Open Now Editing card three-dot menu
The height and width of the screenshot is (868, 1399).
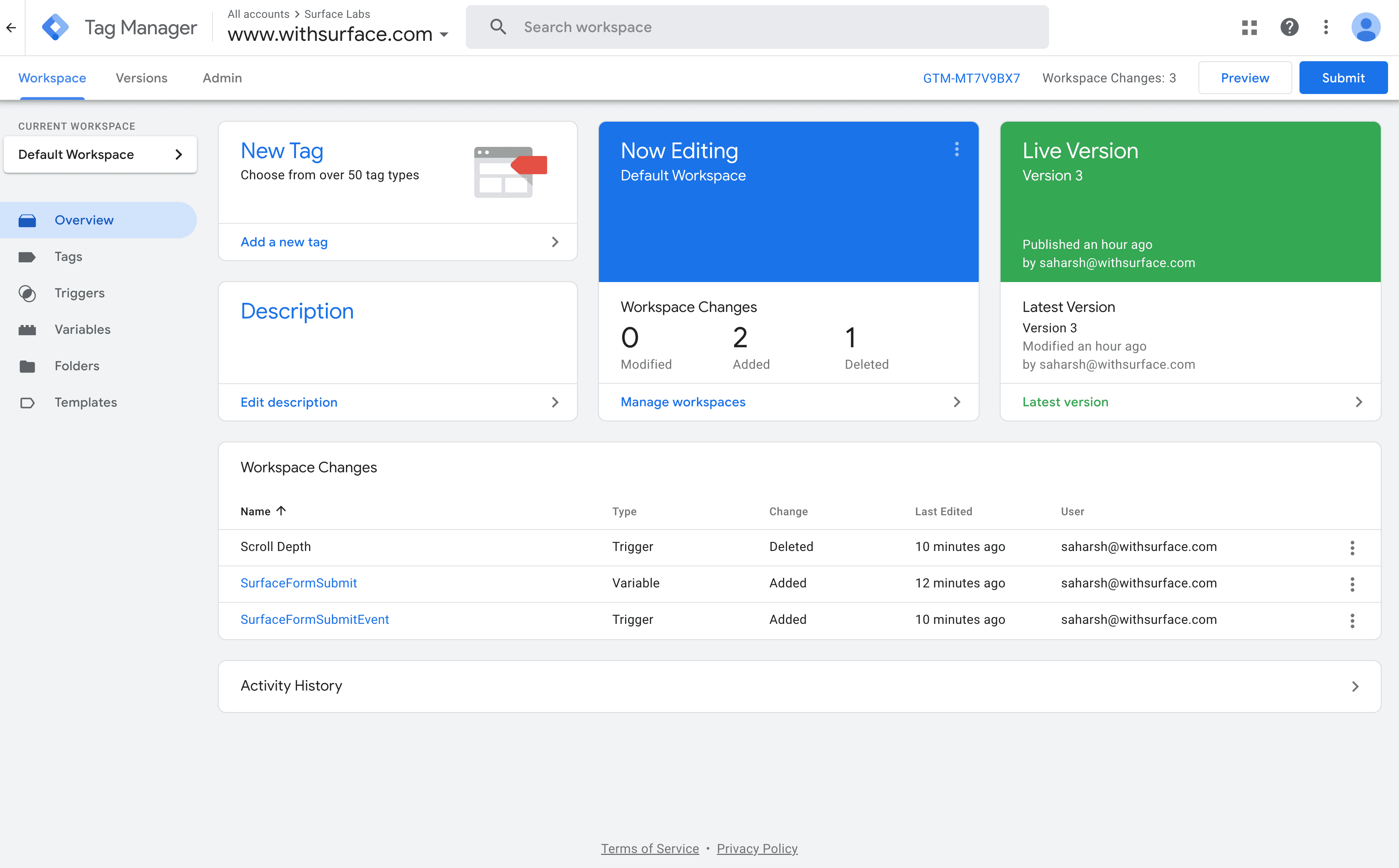pyautogui.click(x=956, y=149)
